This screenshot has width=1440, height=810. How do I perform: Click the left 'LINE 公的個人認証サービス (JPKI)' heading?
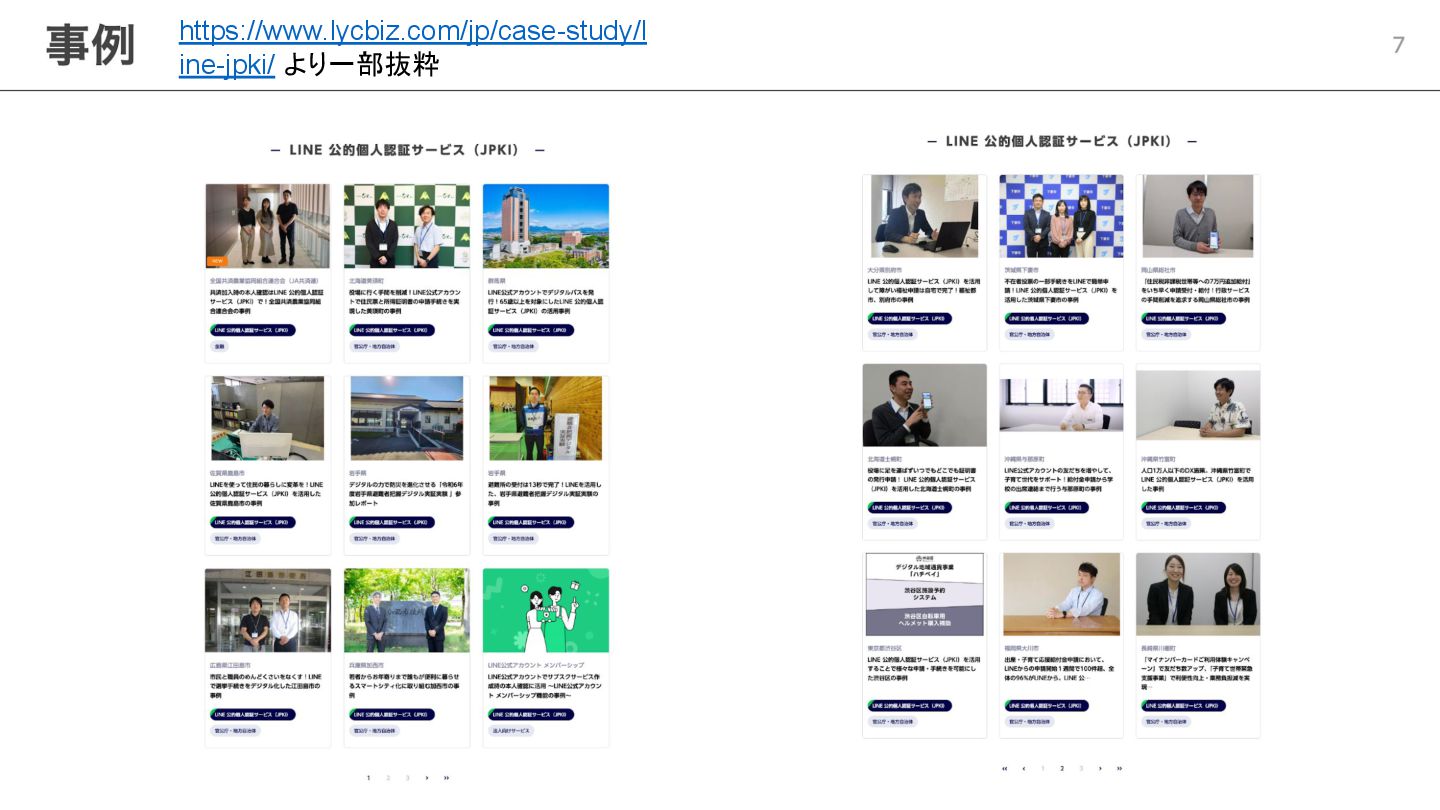[x=407, y=150]
